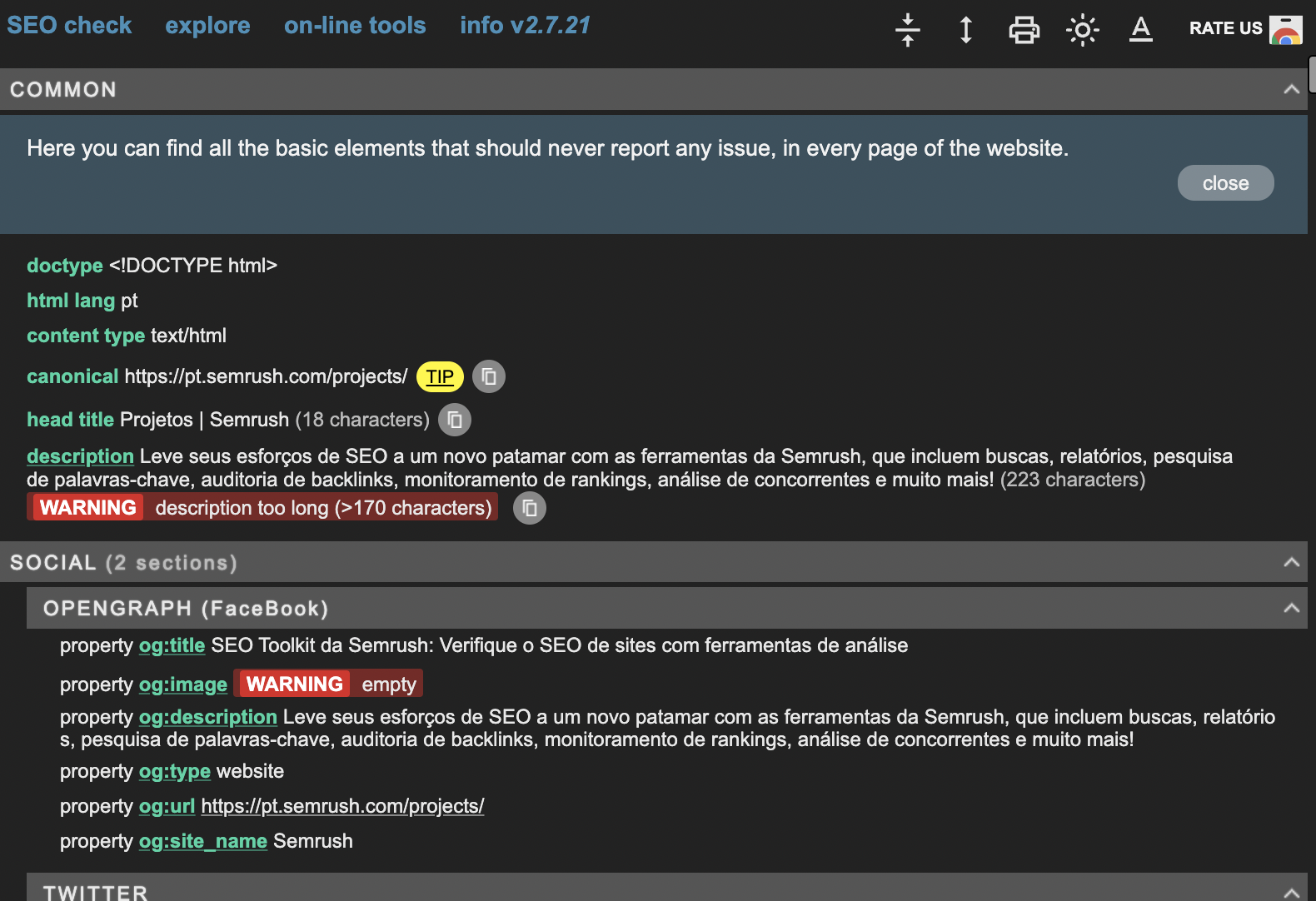
Task: Open the og:image property link
Action: point(183,684)
